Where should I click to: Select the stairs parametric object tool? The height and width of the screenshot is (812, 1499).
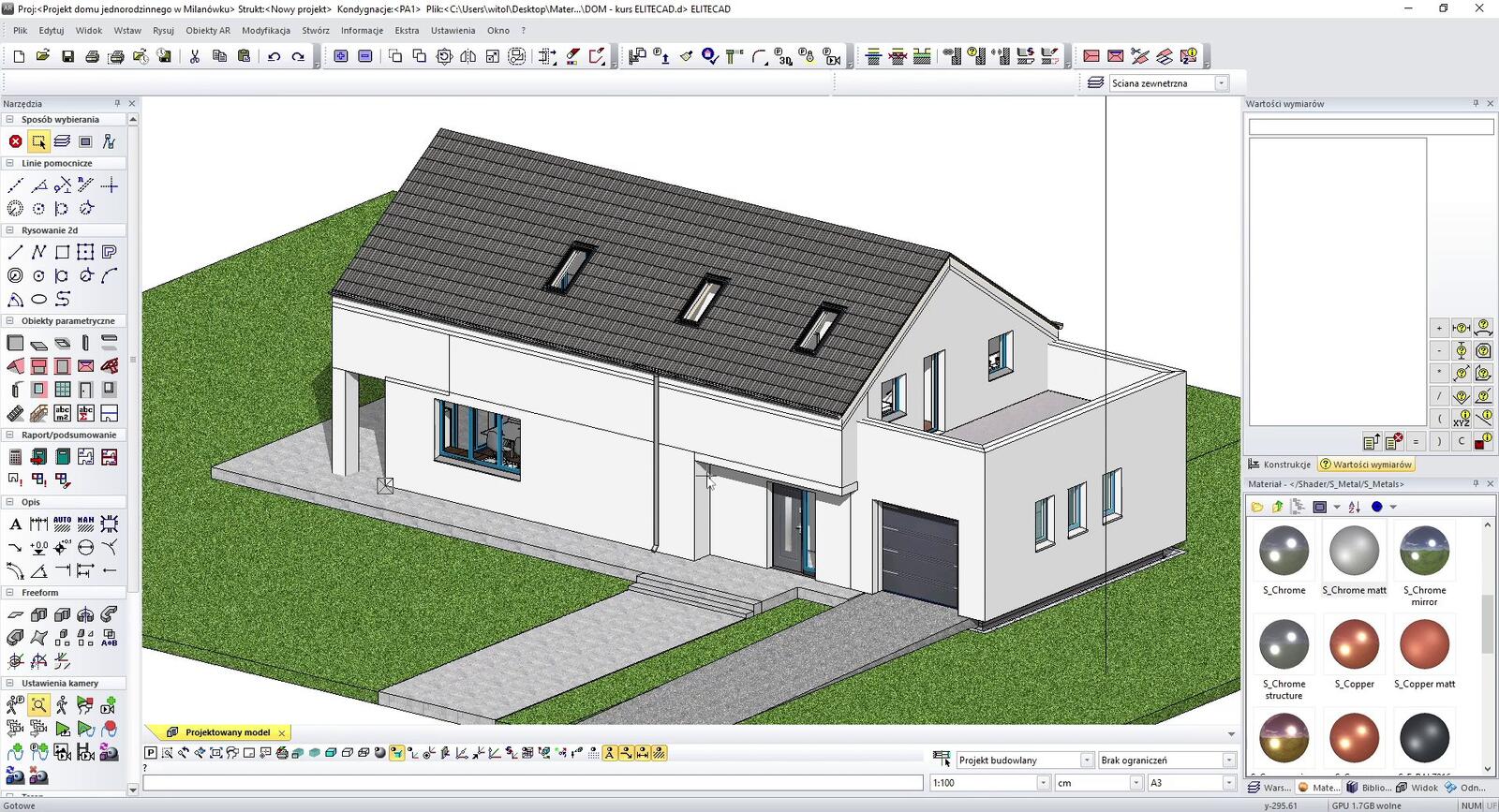pyautogui.click(x=15, y=413)
